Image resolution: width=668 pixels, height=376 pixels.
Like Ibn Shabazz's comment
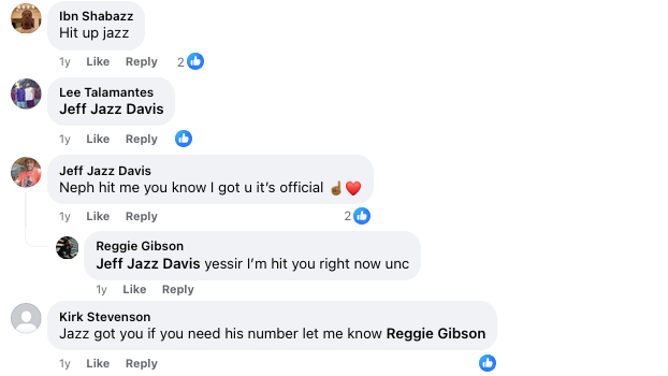click(98, 62)
